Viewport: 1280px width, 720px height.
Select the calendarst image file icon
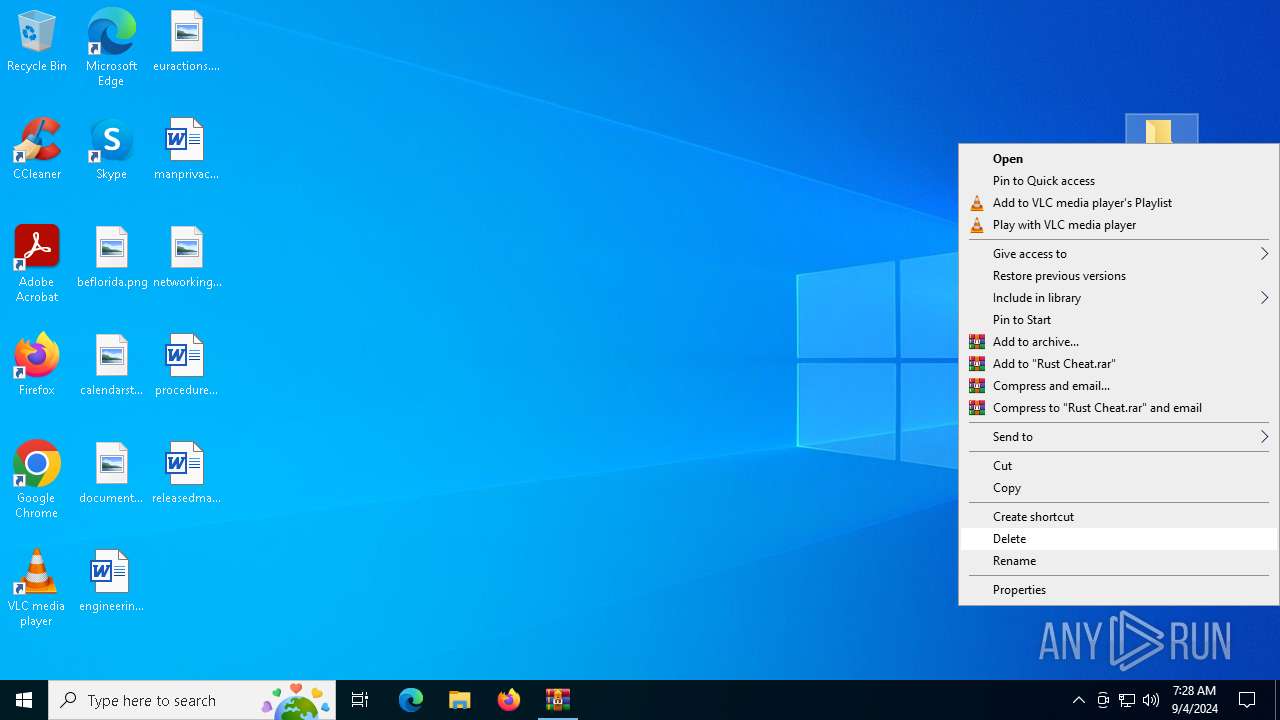[111, 366]
